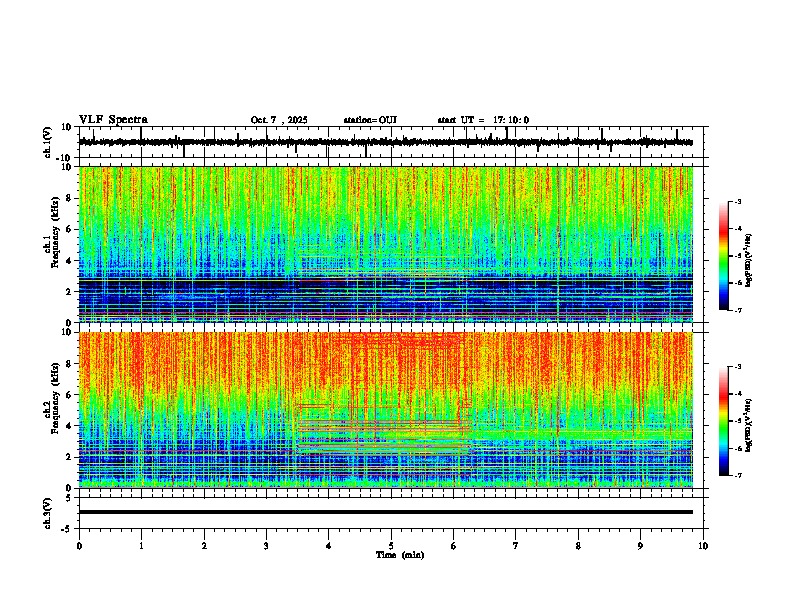Click the "4" frequency tick of ch.2 spectrogram

(x=69, y=426)
